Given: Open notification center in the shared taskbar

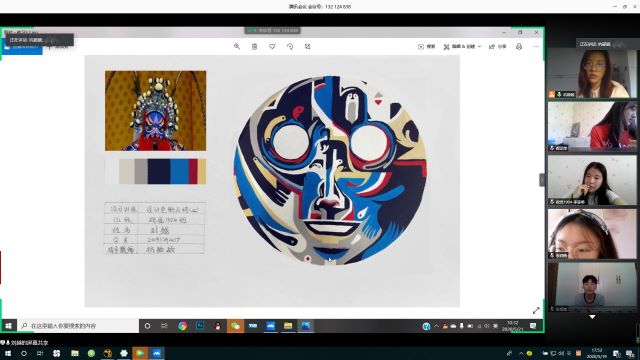Looking at the screenshot, I should coord(533,326).
